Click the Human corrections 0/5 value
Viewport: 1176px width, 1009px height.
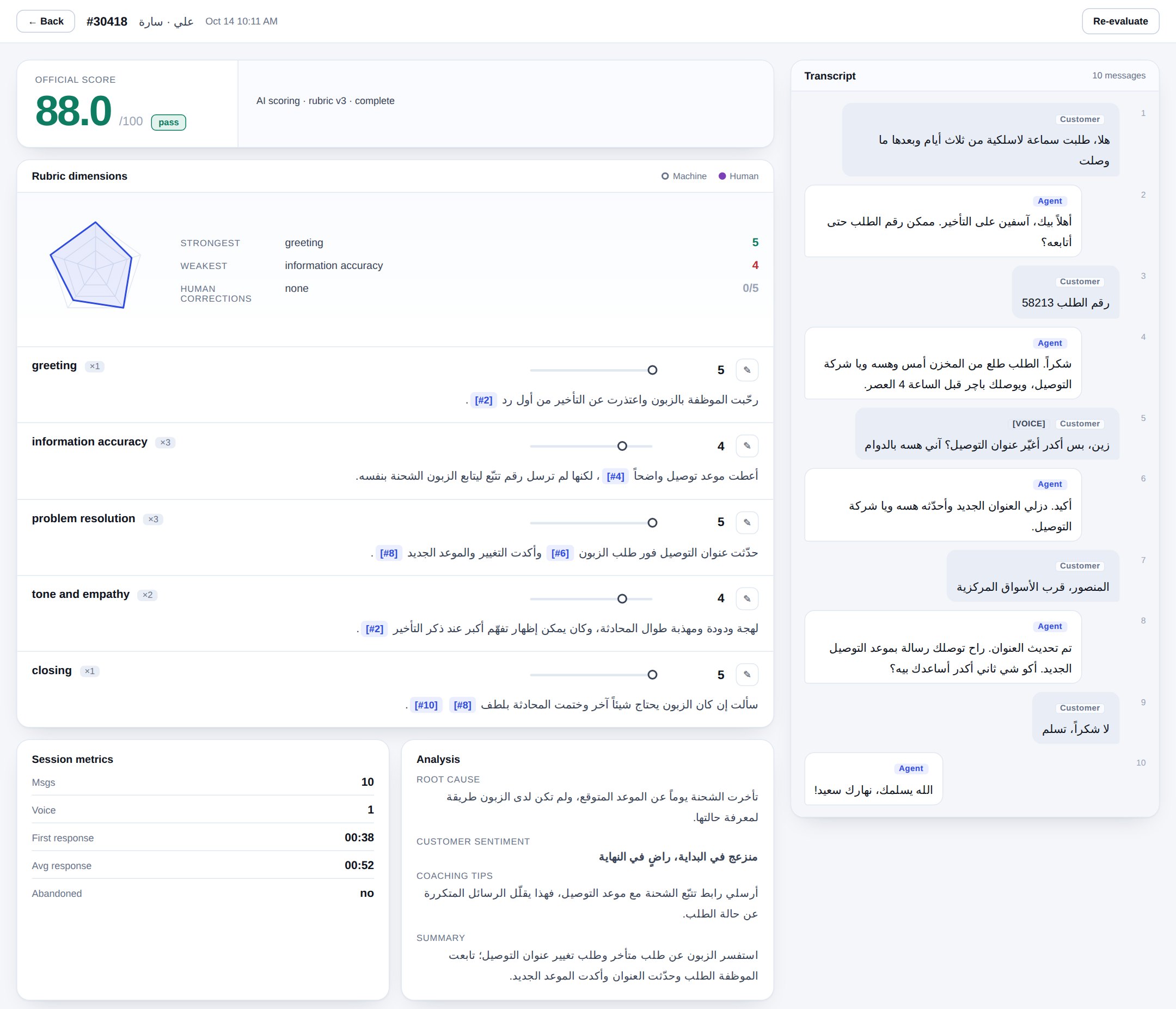750,288
